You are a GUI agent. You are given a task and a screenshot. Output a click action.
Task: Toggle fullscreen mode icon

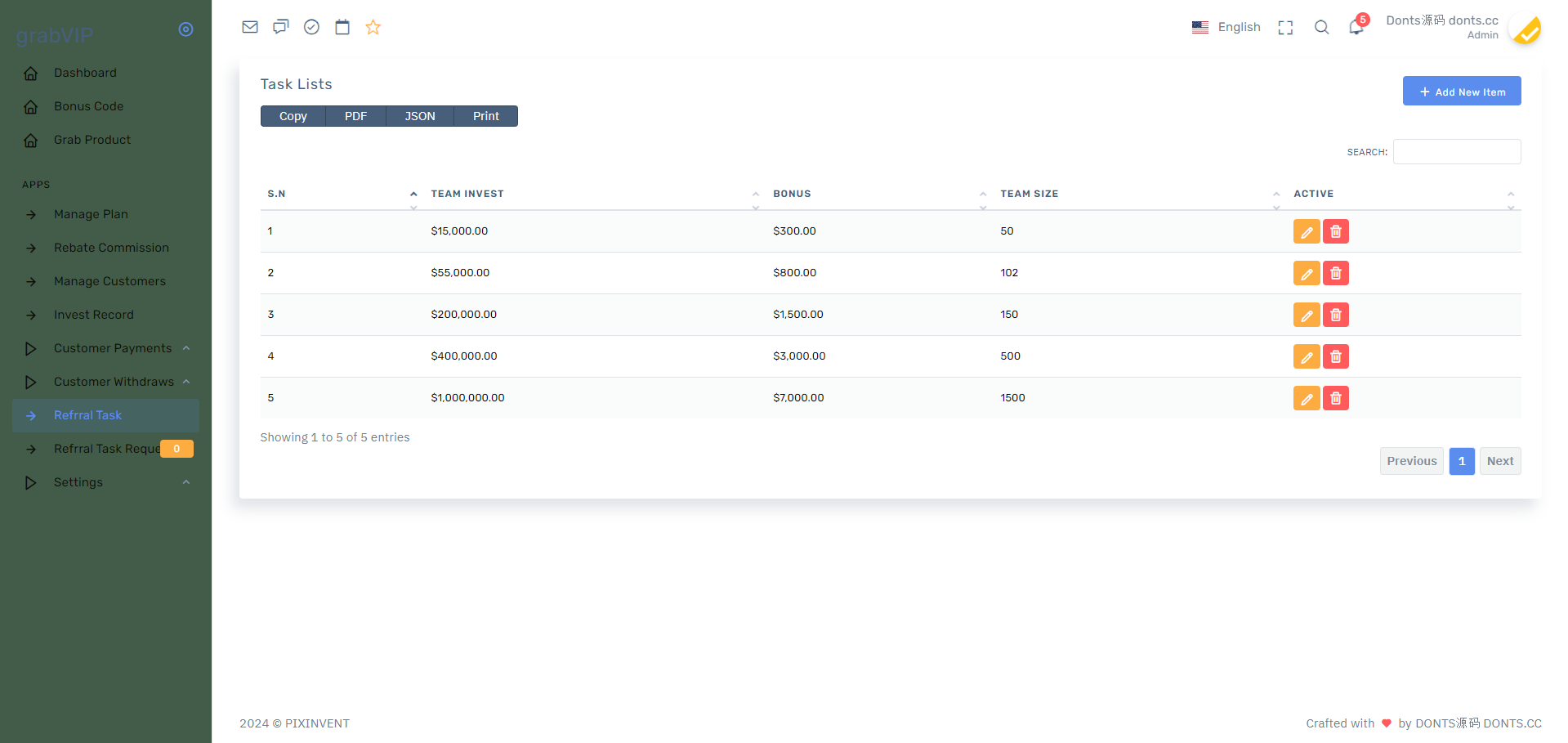pos(1286,27)
